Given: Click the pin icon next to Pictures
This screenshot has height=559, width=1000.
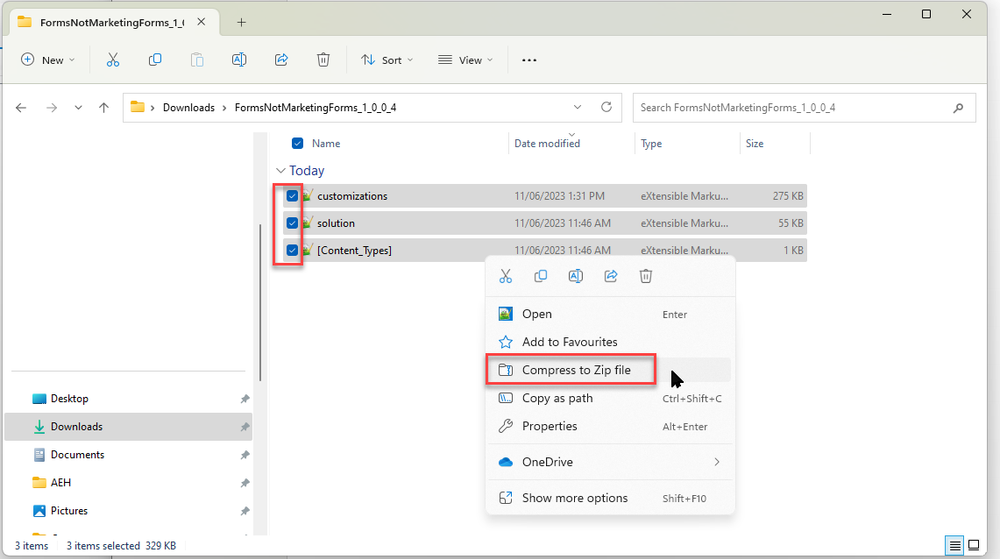Looking at the screenshot, I should [245, 511].
